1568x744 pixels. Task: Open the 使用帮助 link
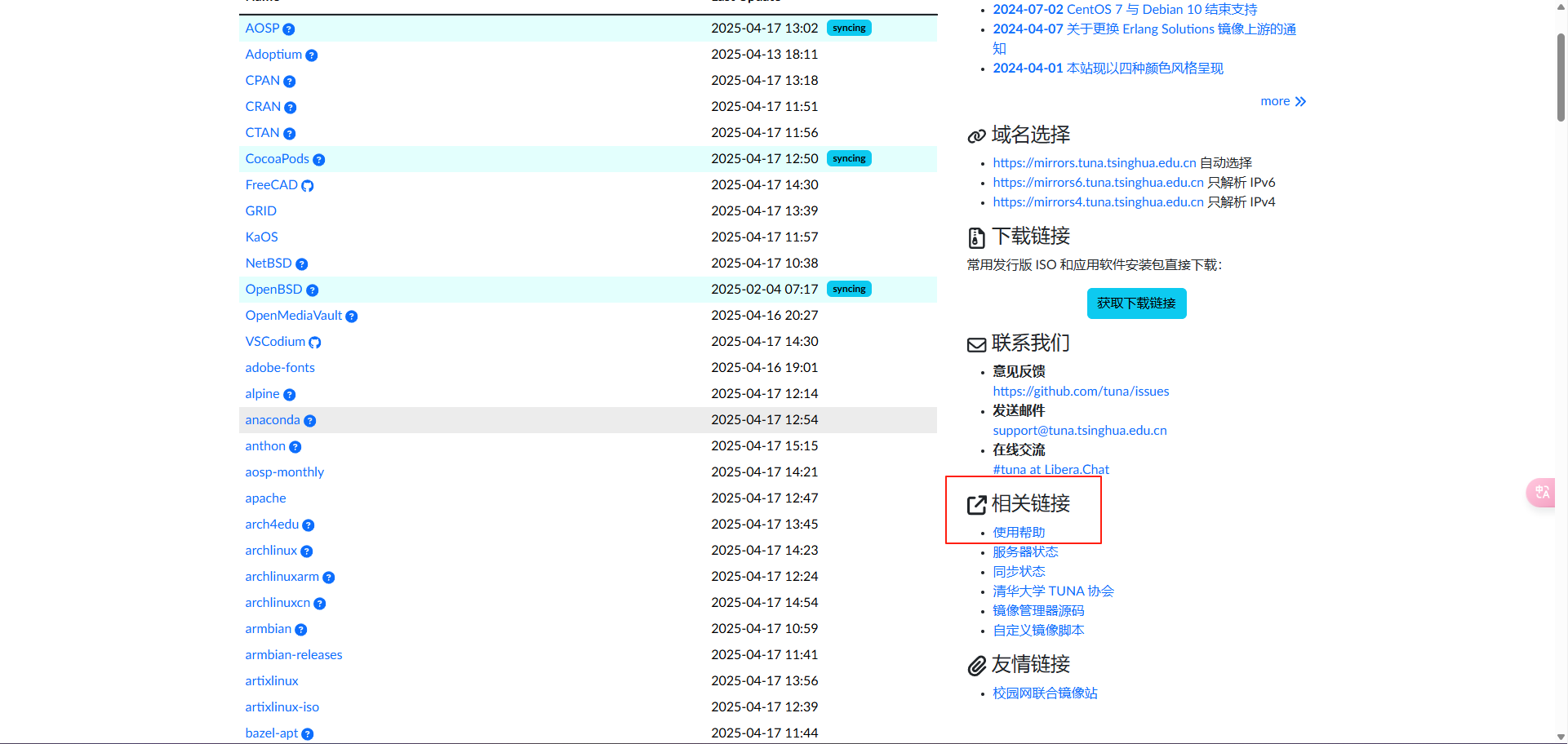pos(1019,532)
